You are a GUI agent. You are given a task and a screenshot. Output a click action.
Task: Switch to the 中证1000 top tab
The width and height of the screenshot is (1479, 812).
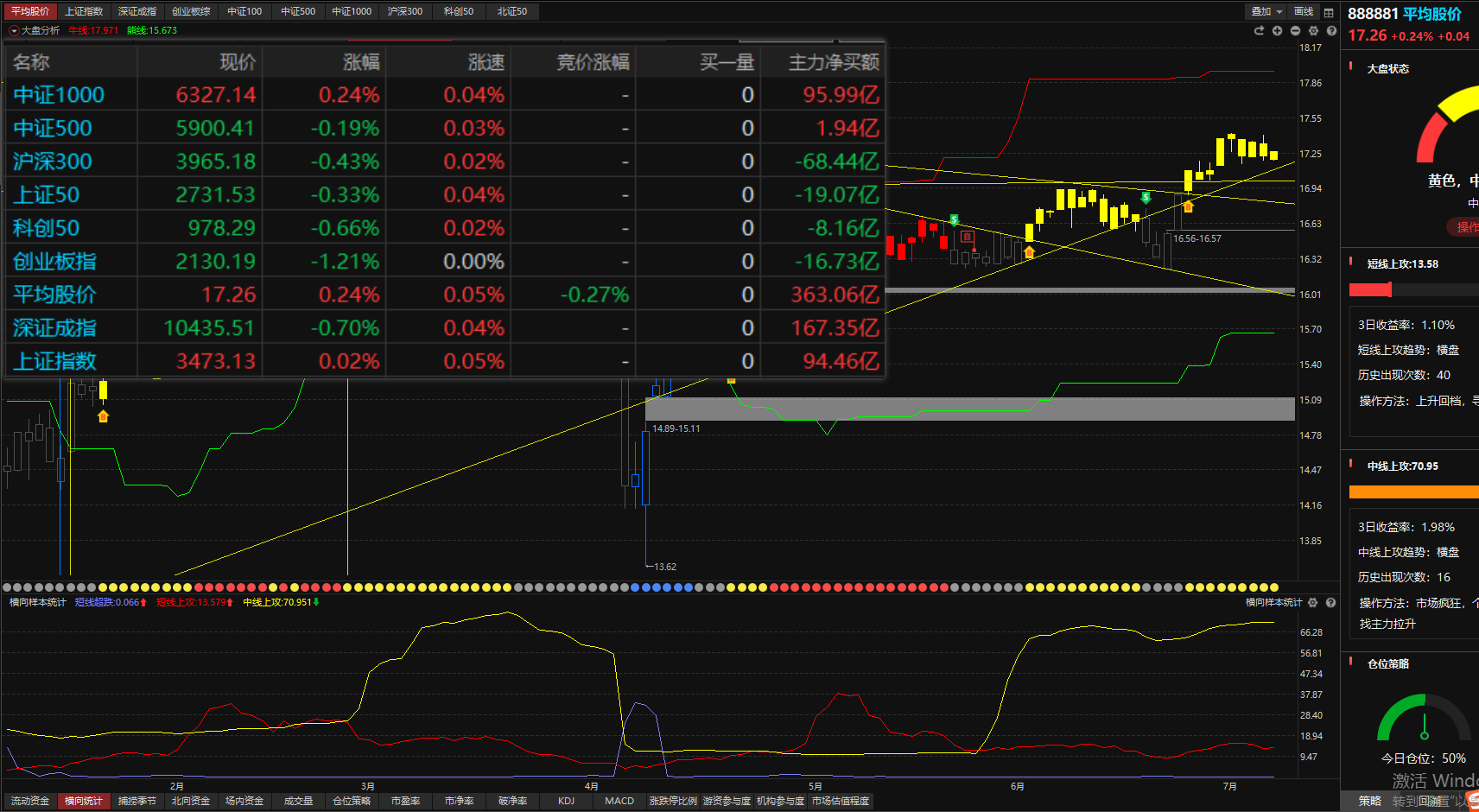point(352,11)
